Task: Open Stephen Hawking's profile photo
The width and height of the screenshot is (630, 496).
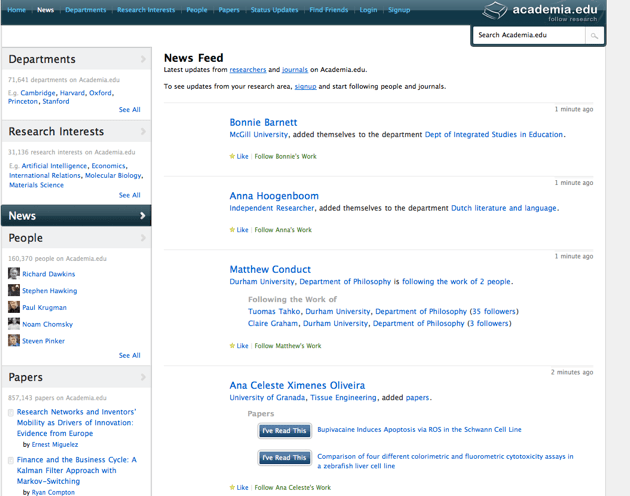Action: click(x=14, y=290)
